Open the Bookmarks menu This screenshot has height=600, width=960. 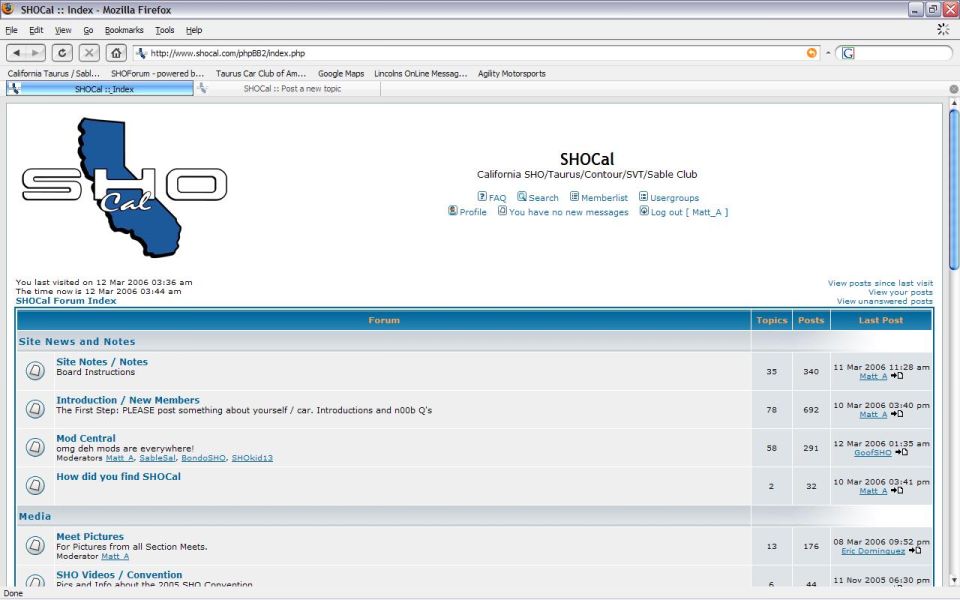[124, 30]
